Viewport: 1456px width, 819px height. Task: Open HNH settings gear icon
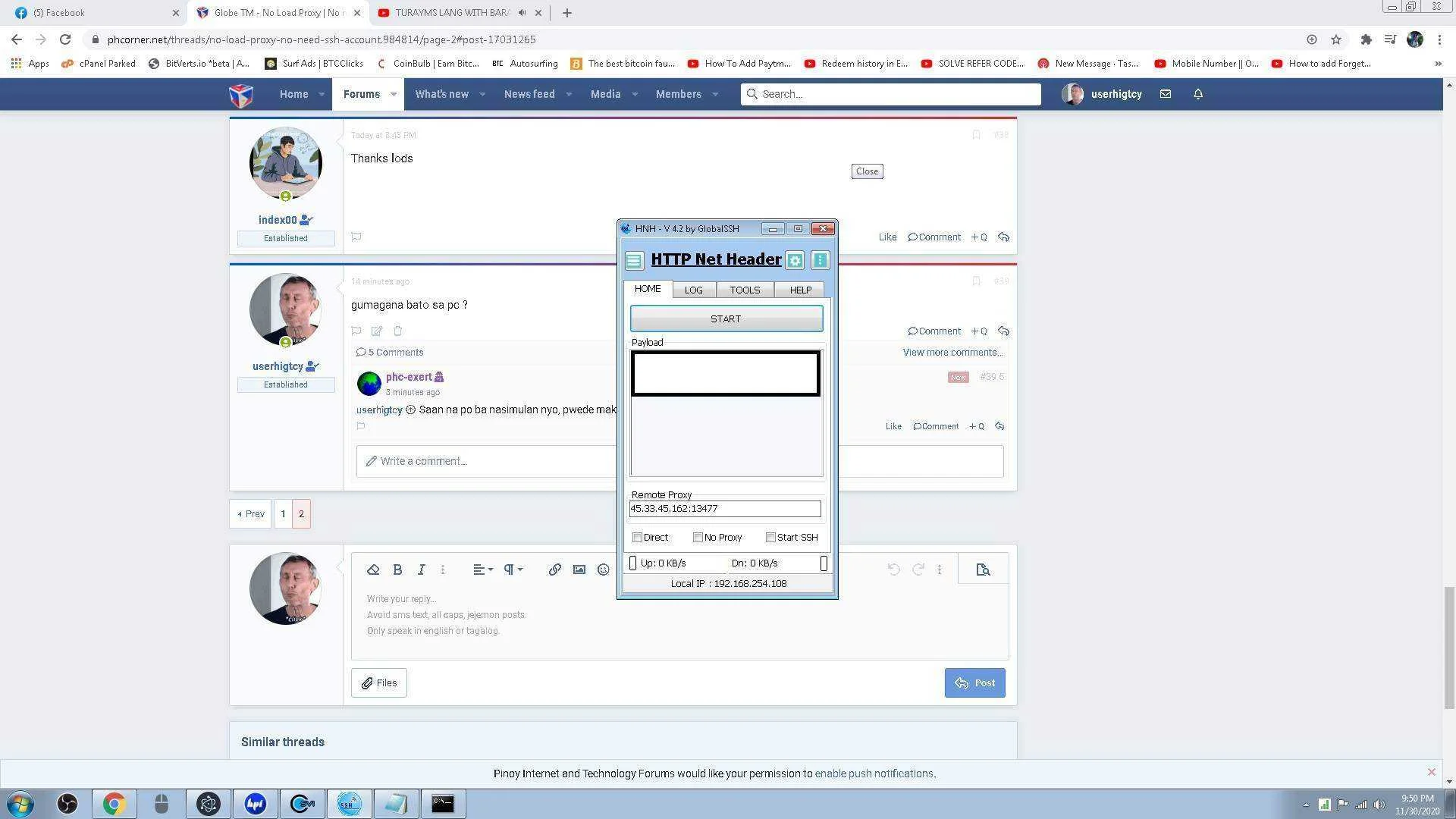(x=795, y=261)
